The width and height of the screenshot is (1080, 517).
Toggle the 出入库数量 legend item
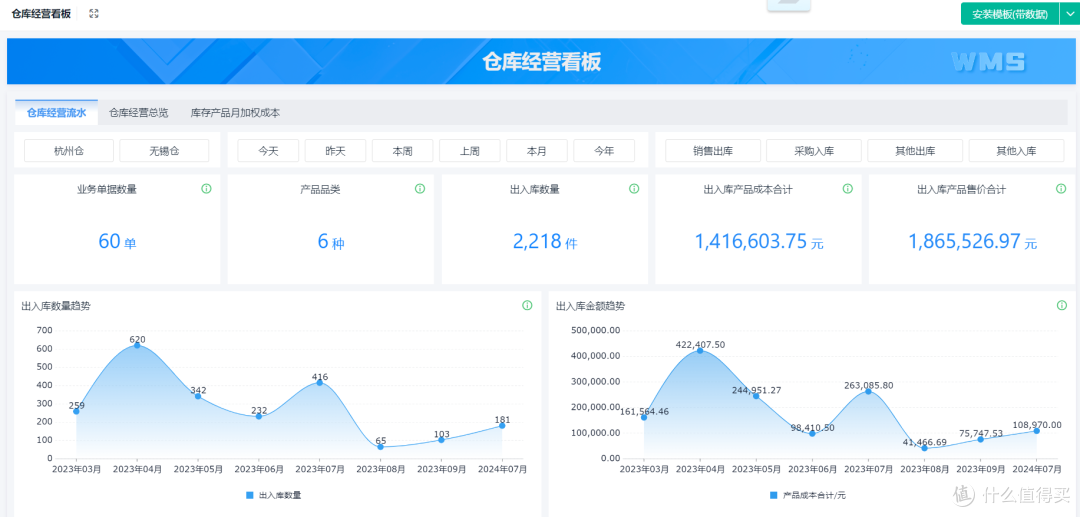click(273, 494)
